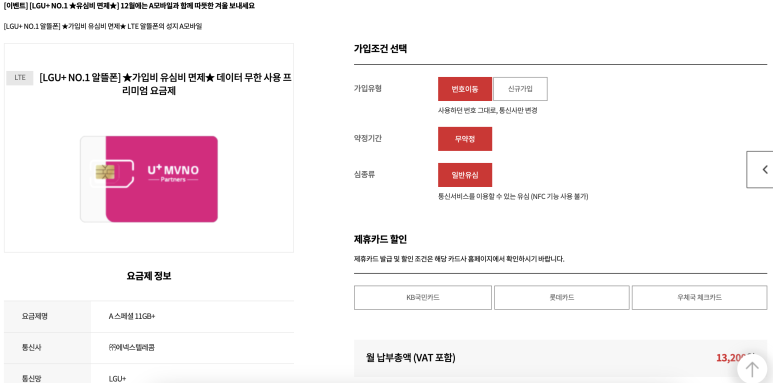Choose 우체국 체크카드 partner discount
773x383 pixels.
point(700,298)
